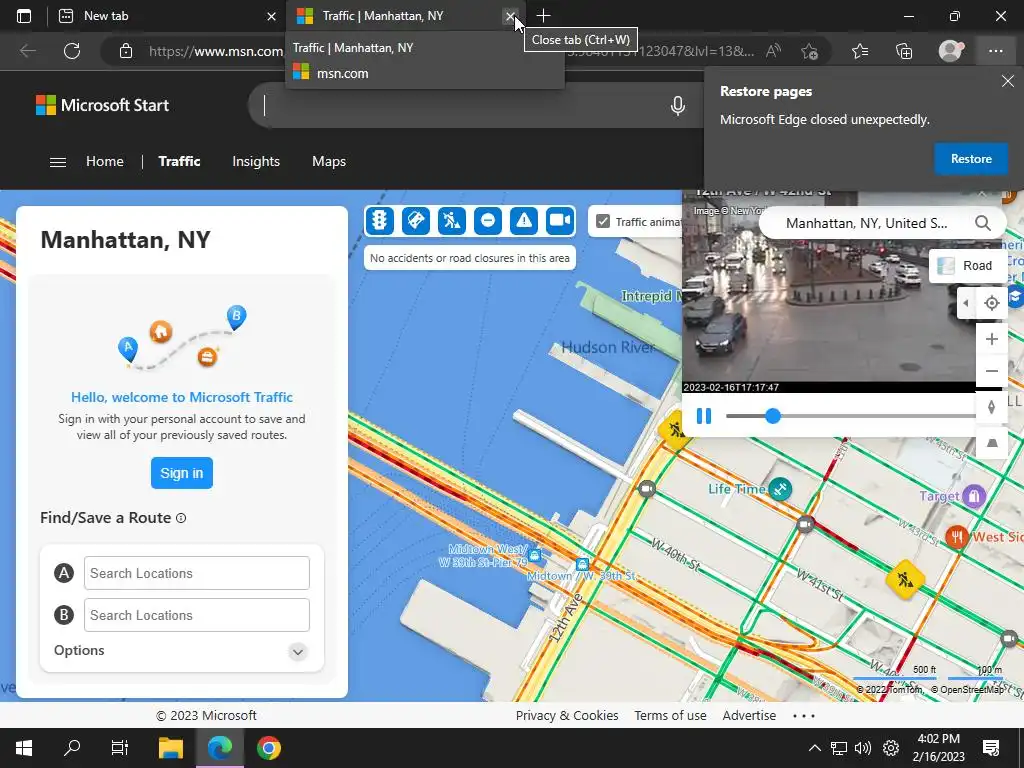1024x768 pixels.
Task: Show hidden system tray icons
Action: tap(814, 748)
